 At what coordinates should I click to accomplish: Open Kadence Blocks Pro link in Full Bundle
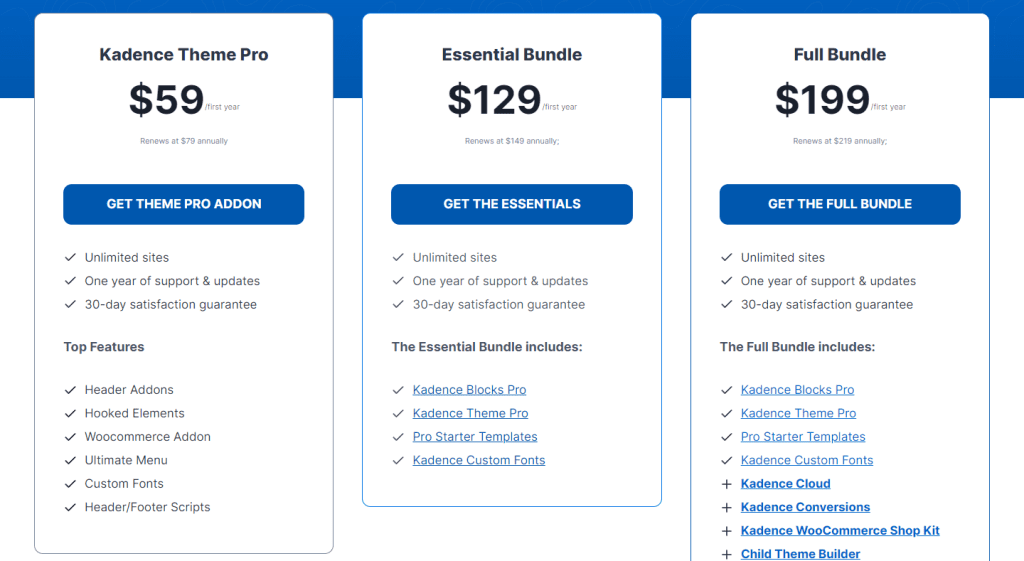[x=797, y=390]
